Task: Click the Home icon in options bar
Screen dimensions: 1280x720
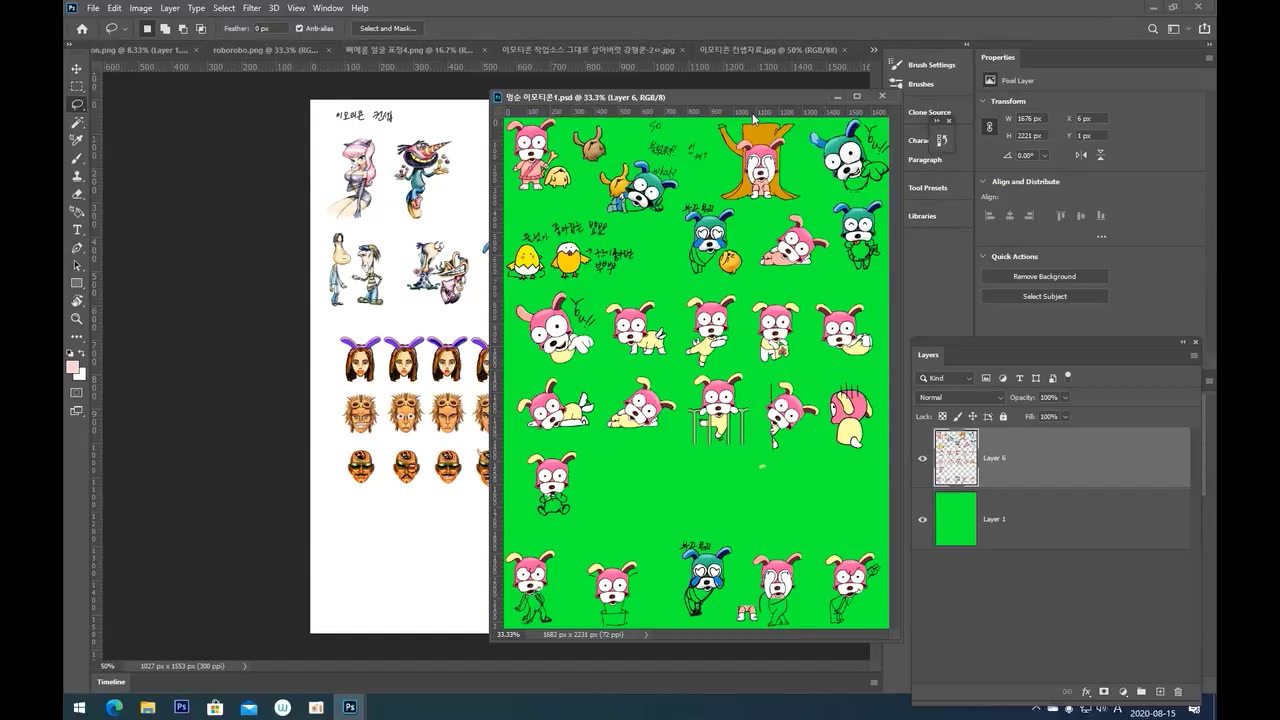Action: click(82, 29)
